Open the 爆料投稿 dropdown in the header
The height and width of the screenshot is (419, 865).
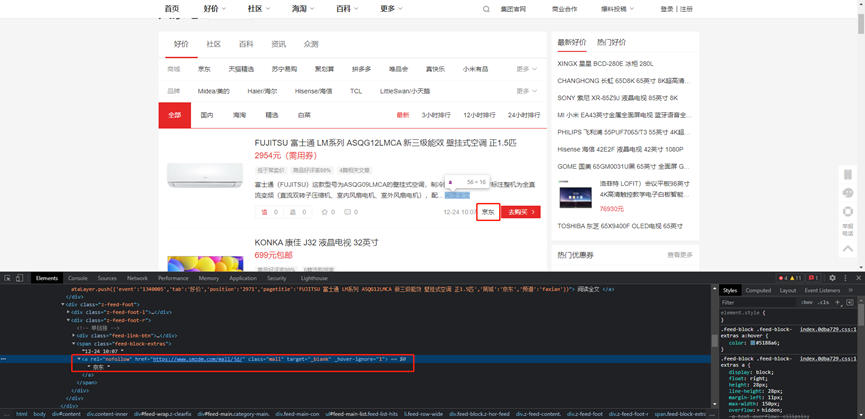pyautogui.click(x=617, y=9)
